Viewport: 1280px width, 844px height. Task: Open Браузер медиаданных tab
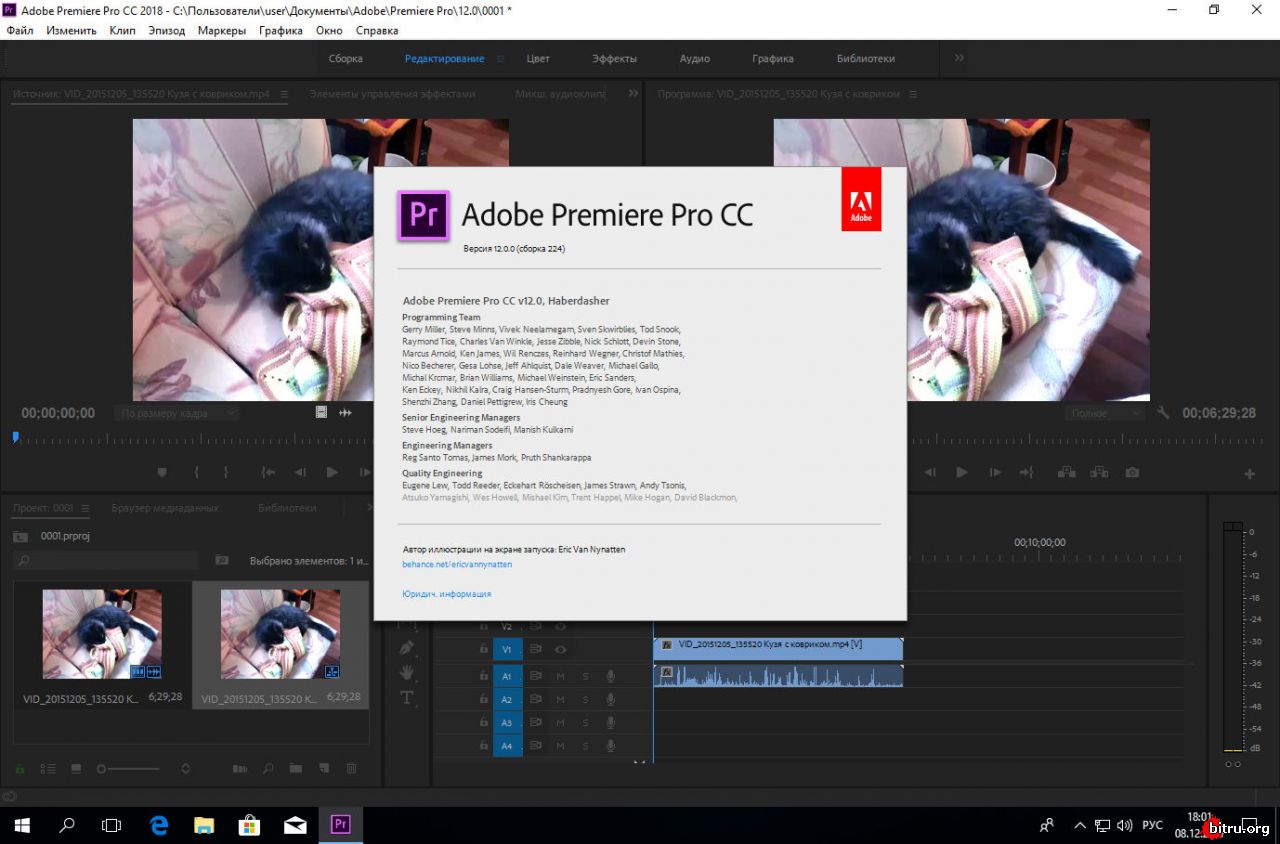pos(164,508)
